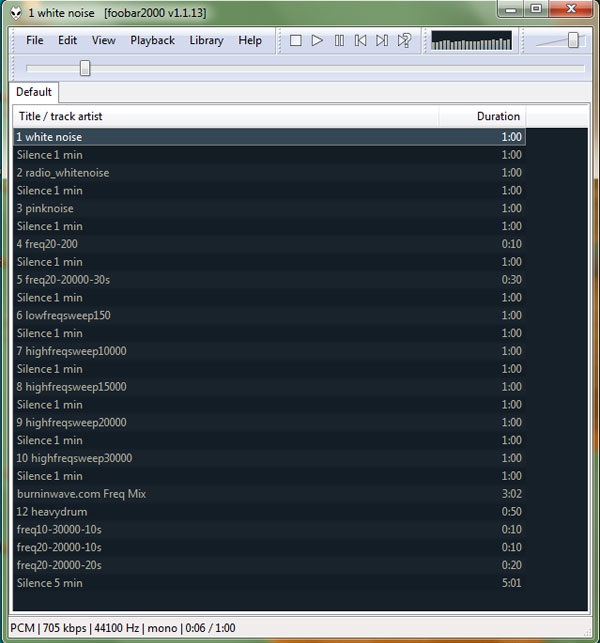This screenshot has width=600, height=643.
Task: Click the Stop playback button
Action: click(x=295, y=41)
